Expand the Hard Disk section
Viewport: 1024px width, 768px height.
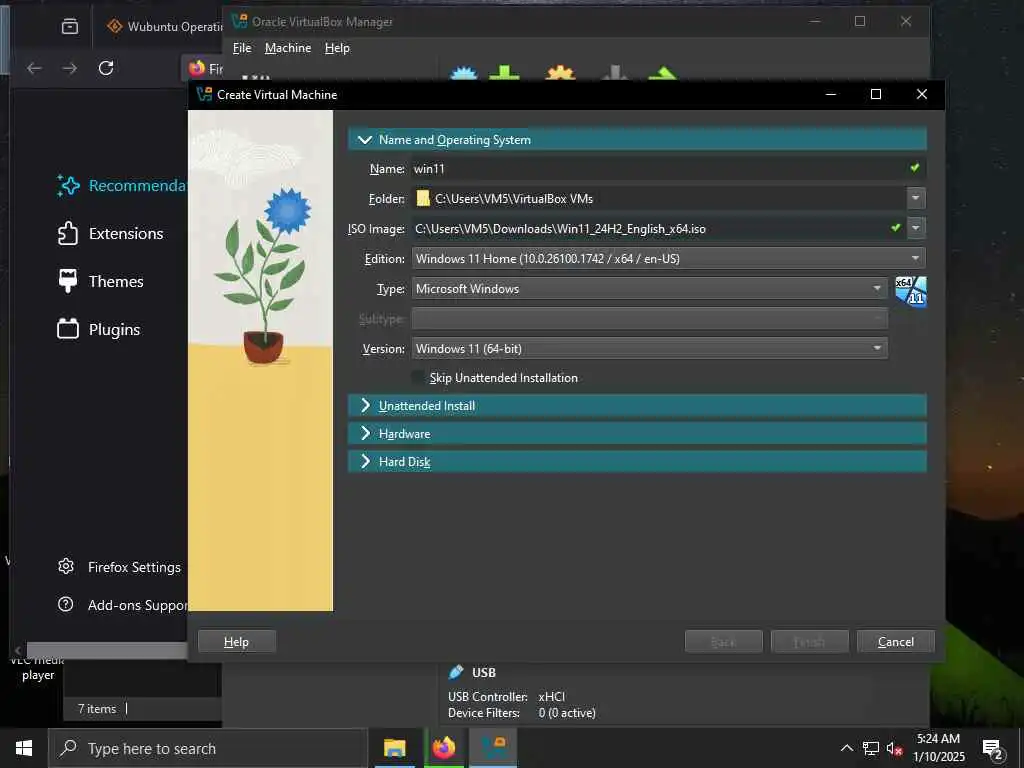pyautogui.click(x=637, y=462)
